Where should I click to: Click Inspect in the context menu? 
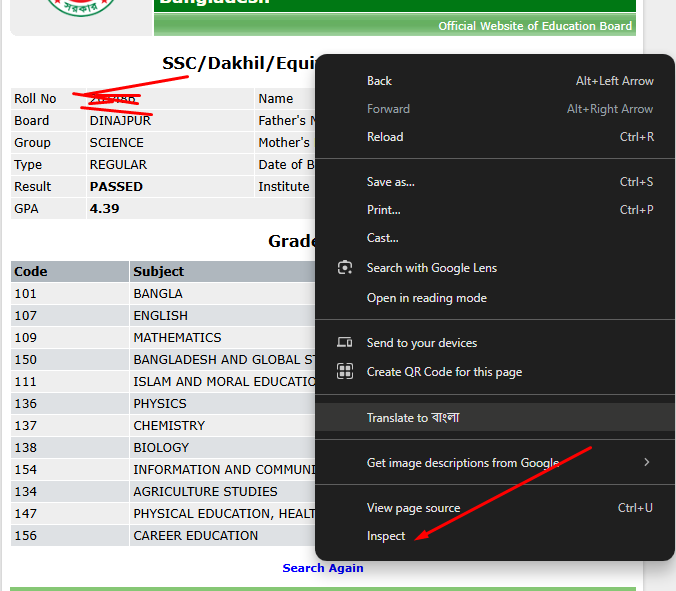coord(386,536)
